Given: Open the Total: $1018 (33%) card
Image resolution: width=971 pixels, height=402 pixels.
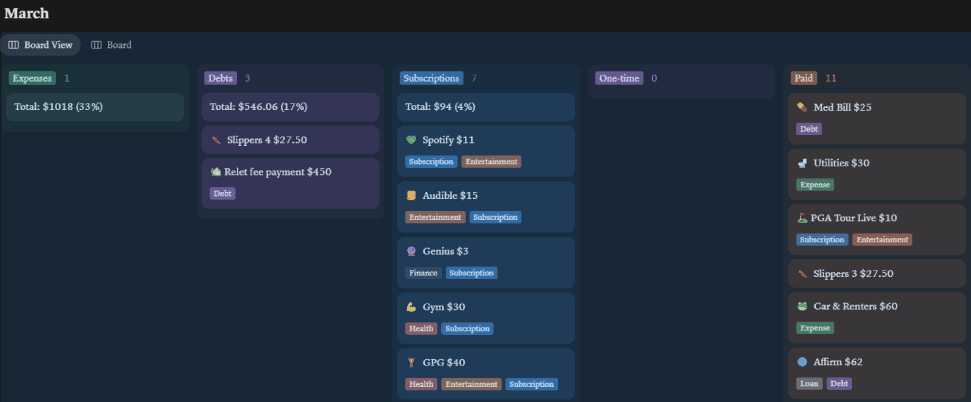Looking at the screenshot, I should coord(95,107).
